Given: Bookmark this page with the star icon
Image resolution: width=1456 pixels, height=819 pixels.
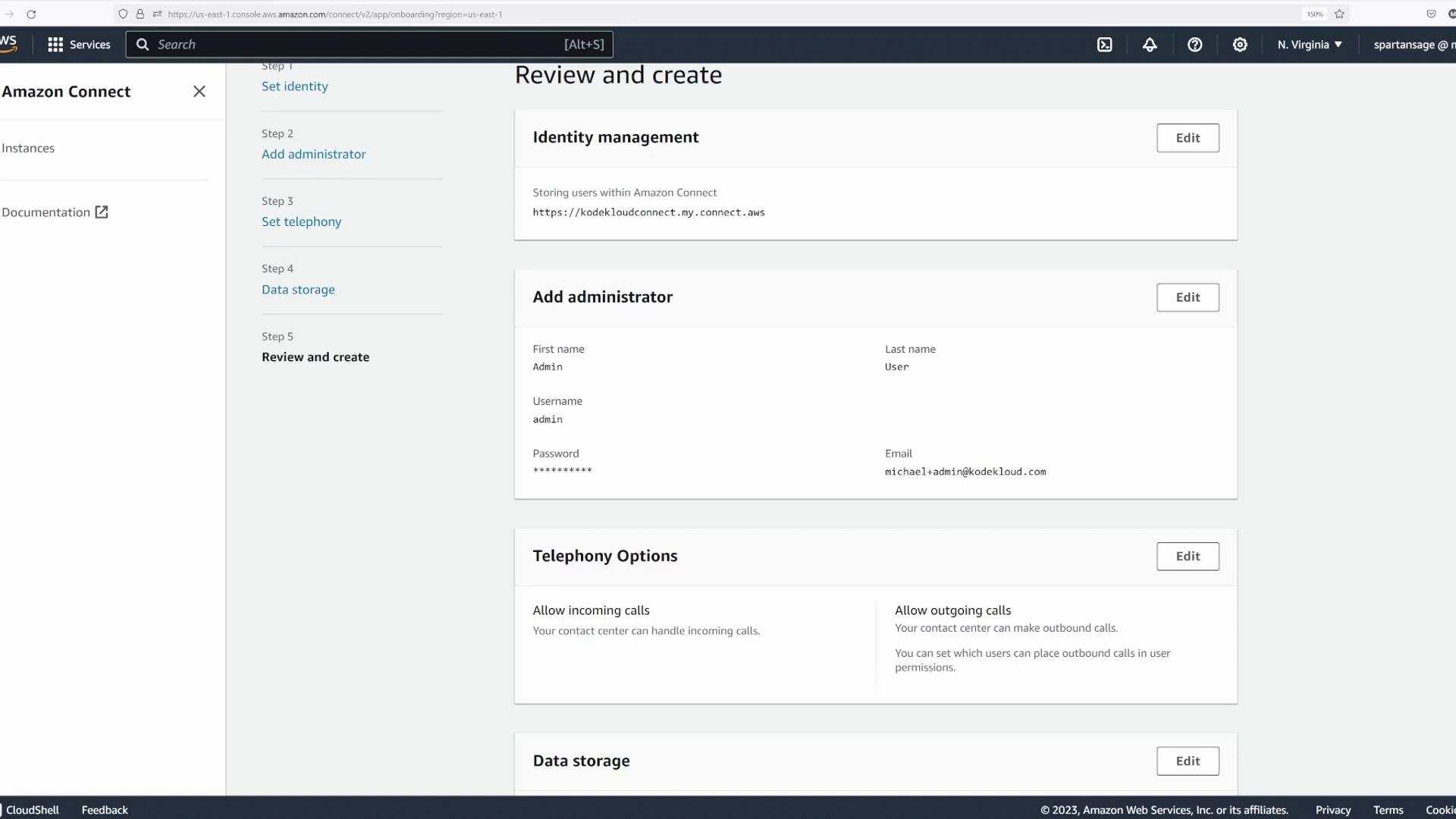Looking at the screenshot, I should click(x=1339, y=14).
